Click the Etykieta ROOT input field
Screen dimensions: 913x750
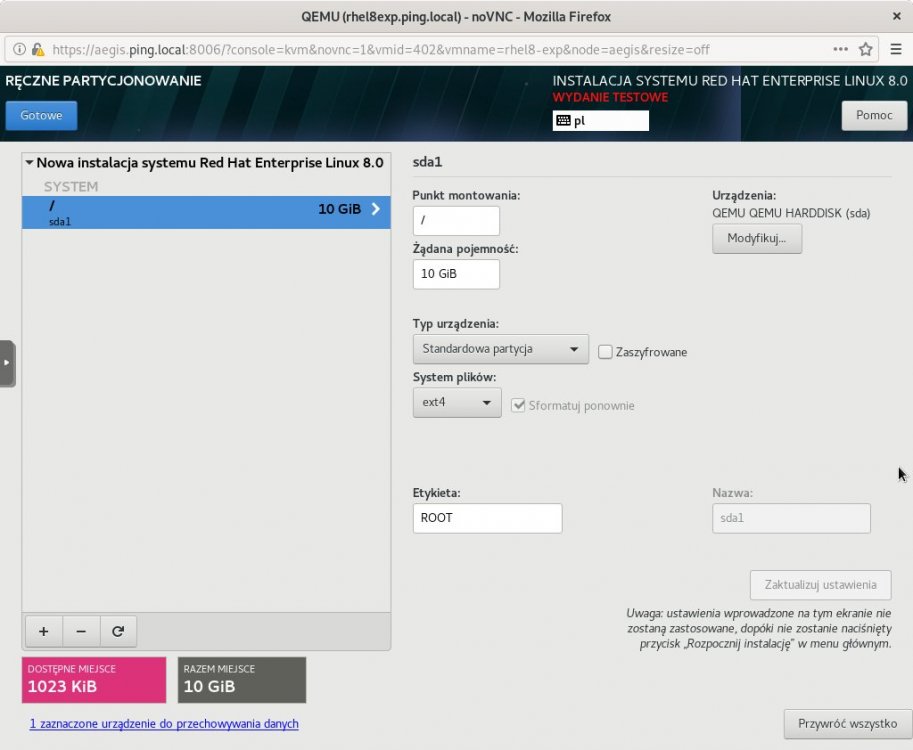487,518
